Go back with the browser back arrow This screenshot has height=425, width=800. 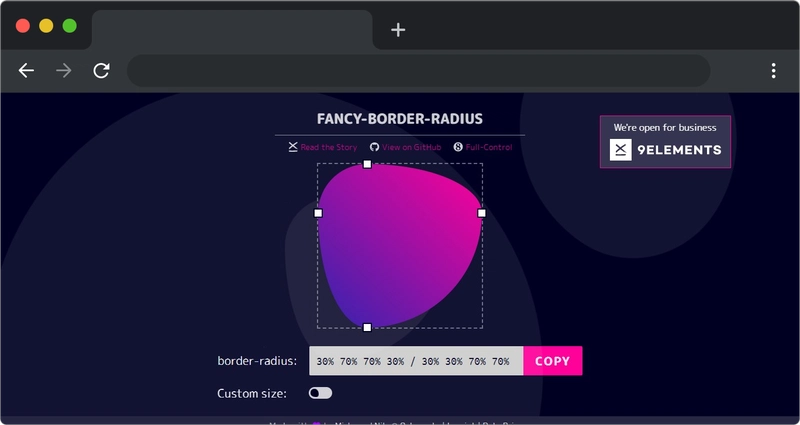pos(26,70)
